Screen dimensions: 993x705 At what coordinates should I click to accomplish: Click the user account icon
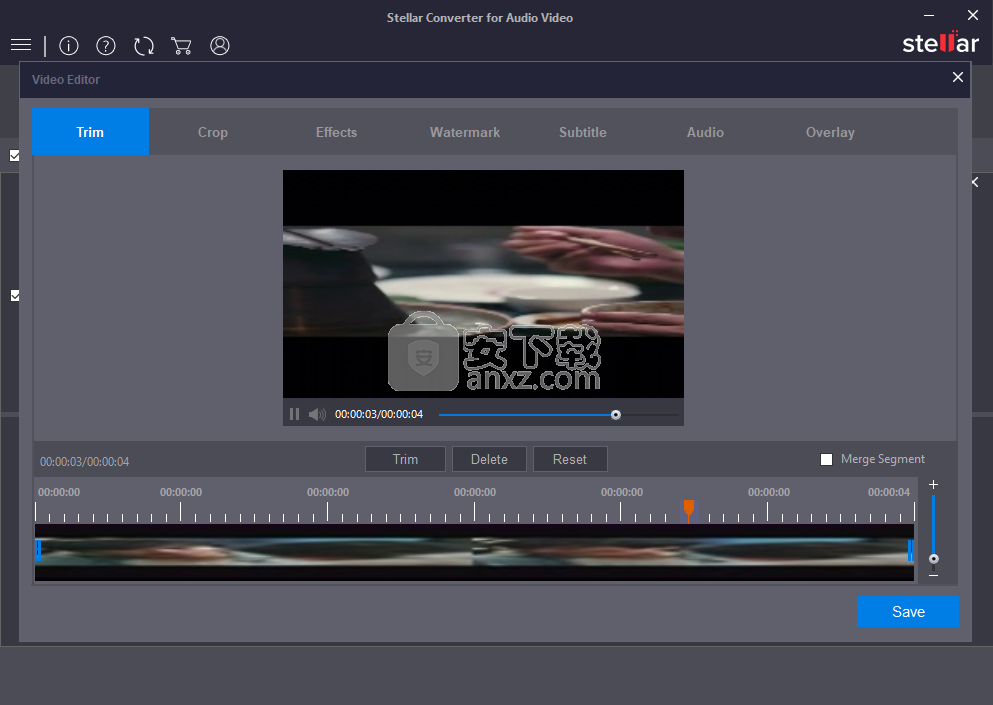(x=220, y=46)
